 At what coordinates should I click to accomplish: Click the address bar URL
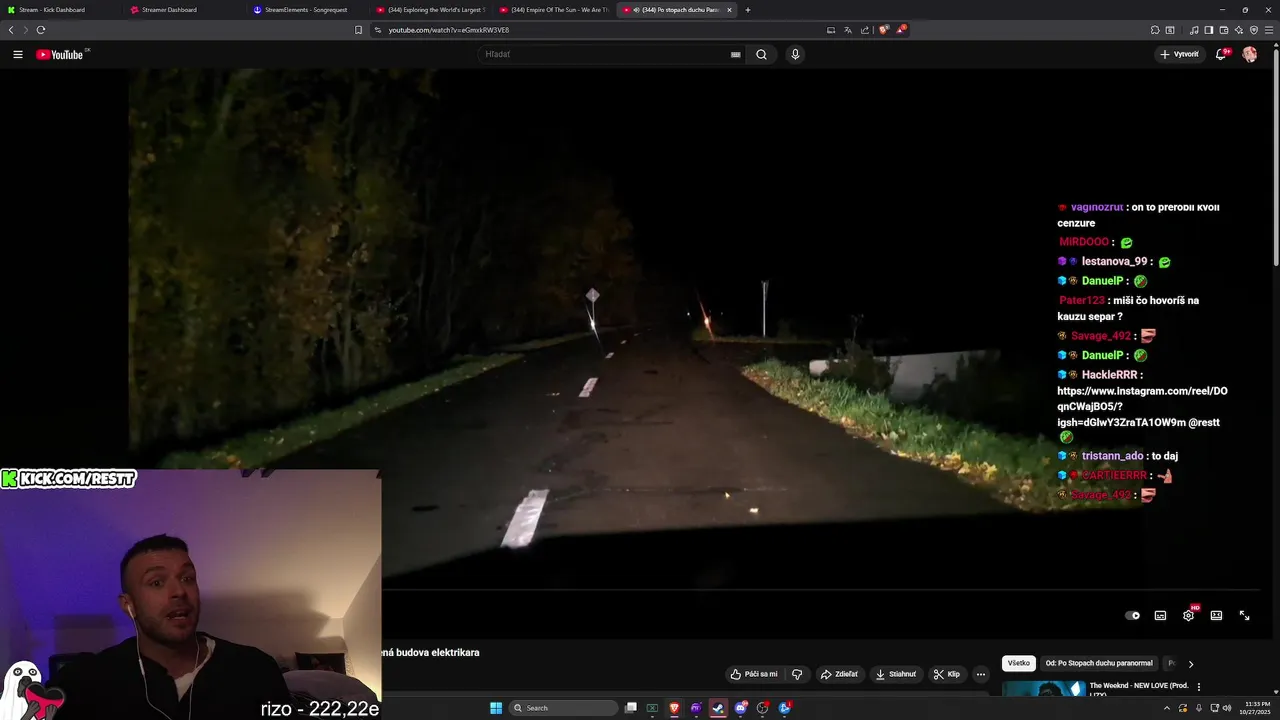point(449,30)
